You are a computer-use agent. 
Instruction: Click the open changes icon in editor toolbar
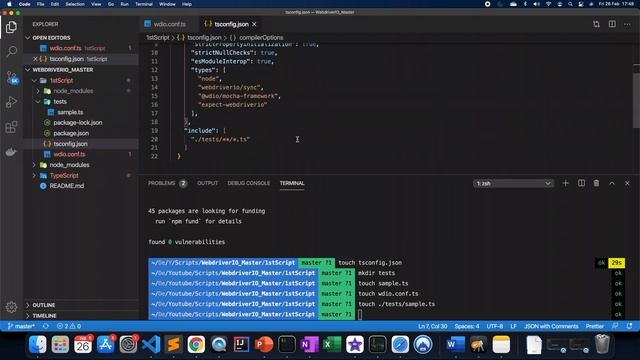pyautogui.click(x=596, y=24)
